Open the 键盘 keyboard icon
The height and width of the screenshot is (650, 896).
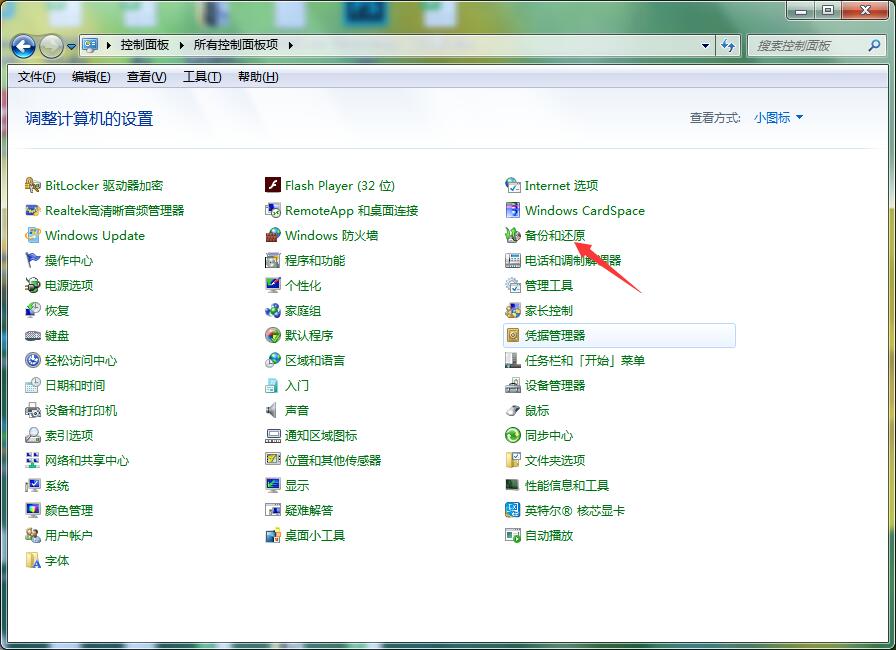click(33, 335)
